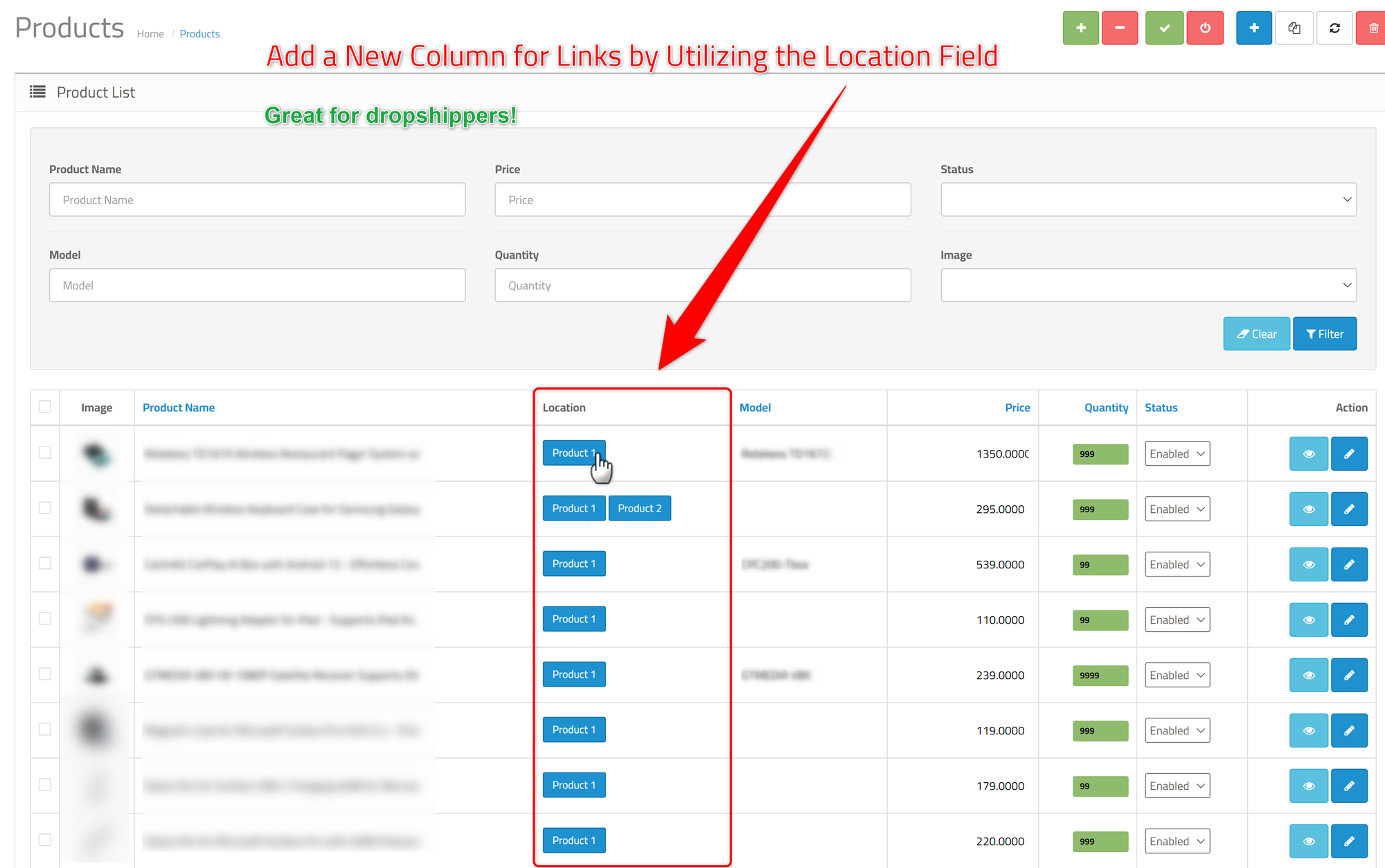This screenshot has height=868, width=1385.
Task: Focus the Product Name filter input
Action: (x=257, y=200)
